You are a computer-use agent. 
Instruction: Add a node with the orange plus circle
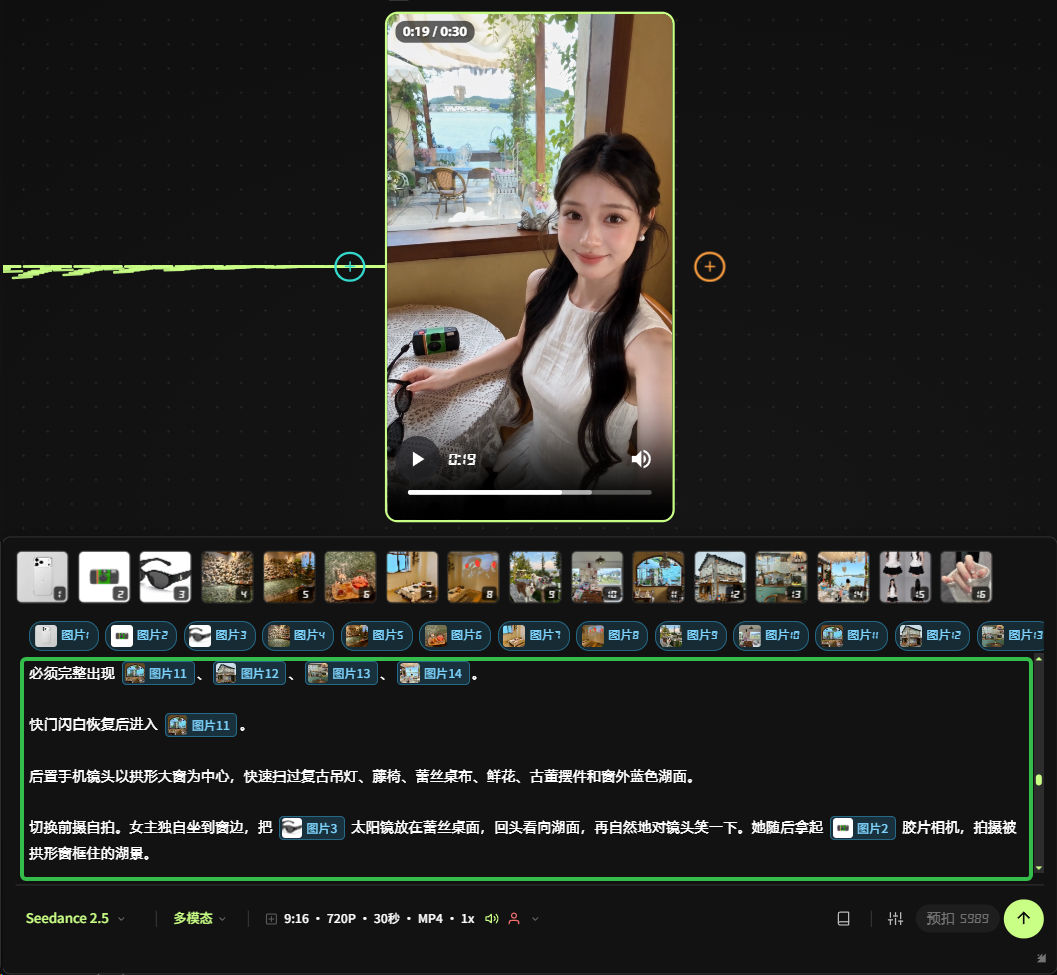709,267
